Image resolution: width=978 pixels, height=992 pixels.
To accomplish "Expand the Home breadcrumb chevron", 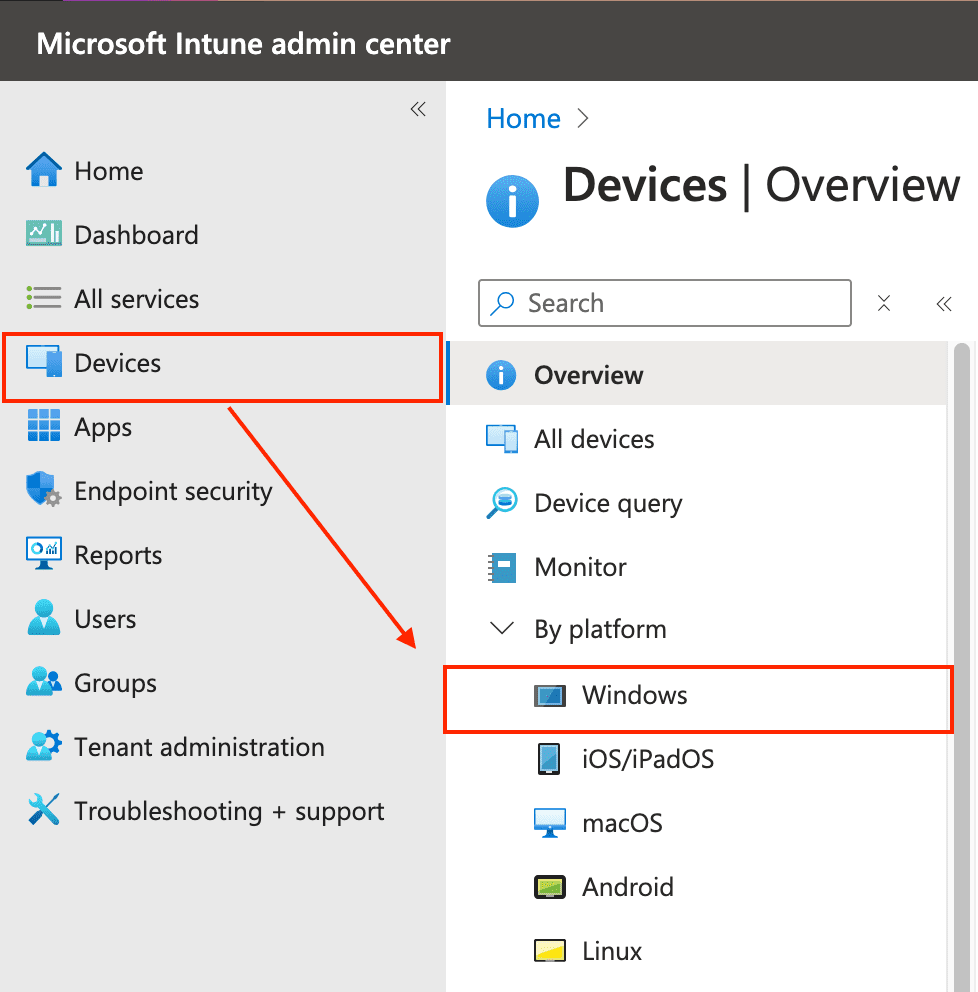I will [583, 118].
